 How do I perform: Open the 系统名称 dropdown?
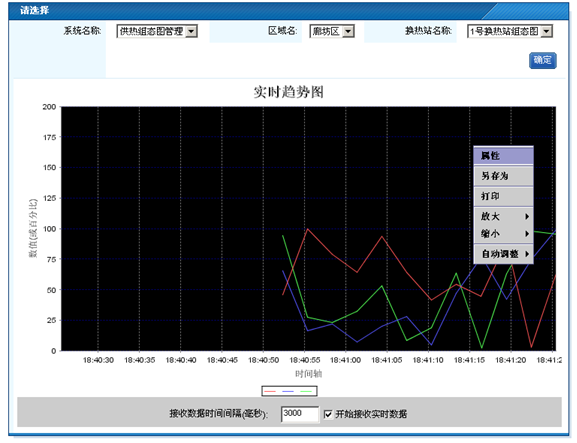click(x=157, y=32)
